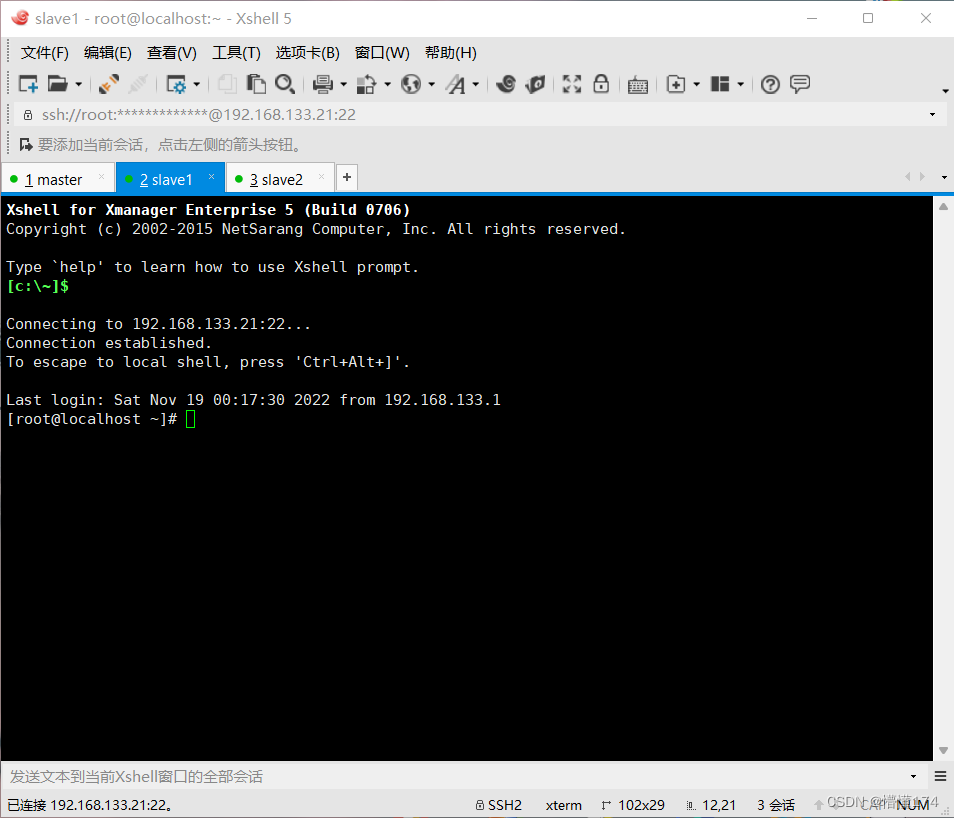Click the New session toolbar icon
Image resolution: width=954 pixels, height=818 pixels.
coord(28,84)
